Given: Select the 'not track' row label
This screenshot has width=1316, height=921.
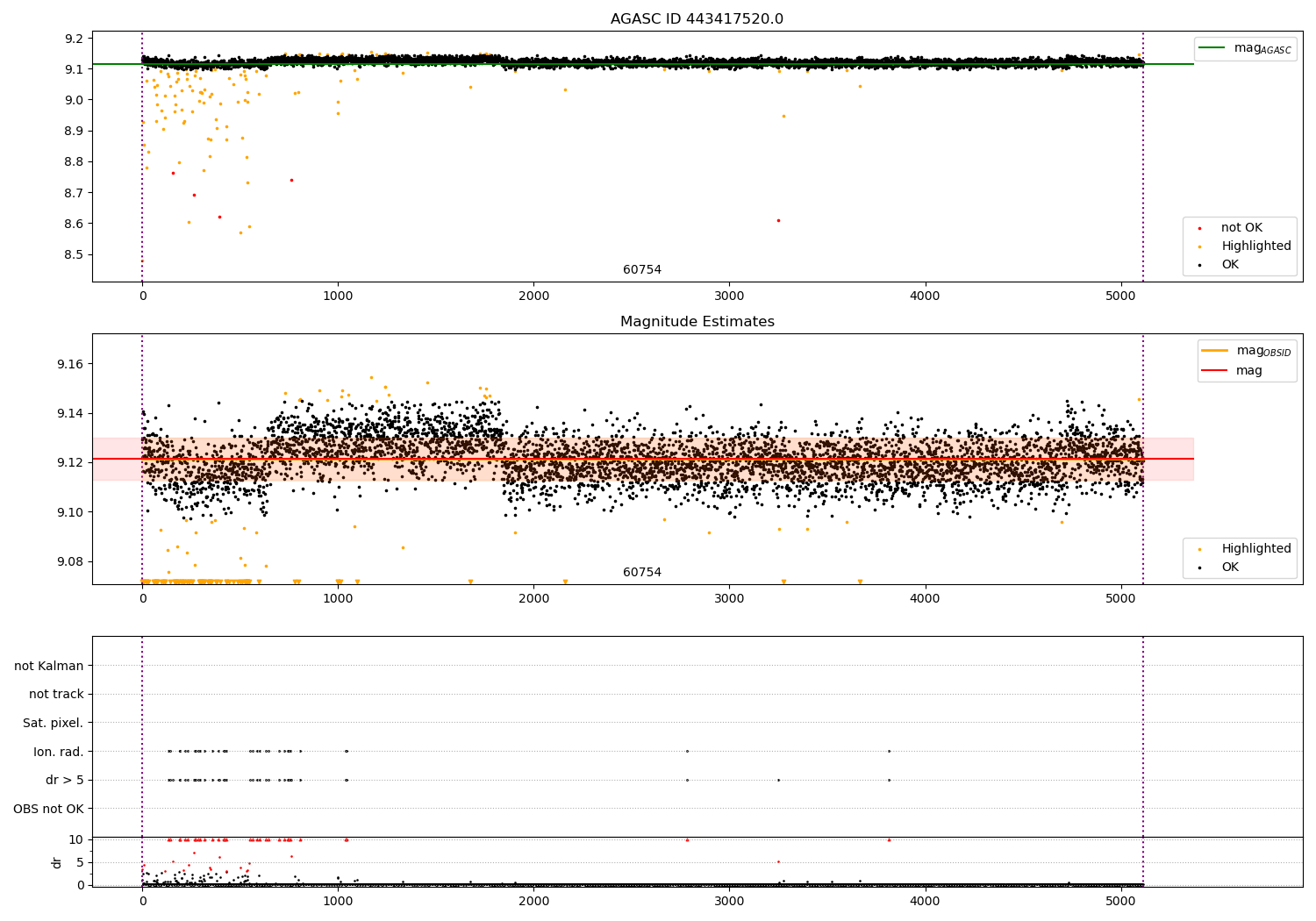Looking at the screenshot, I should point(56,695).
